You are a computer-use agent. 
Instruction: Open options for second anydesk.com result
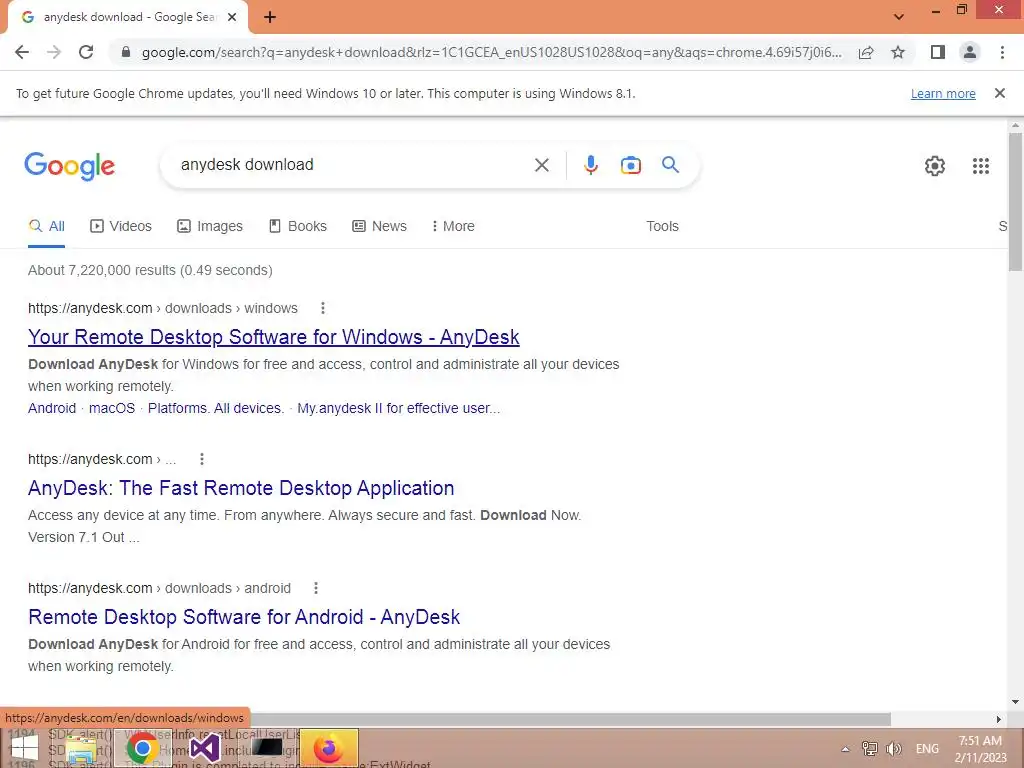[x=202, y=459]
